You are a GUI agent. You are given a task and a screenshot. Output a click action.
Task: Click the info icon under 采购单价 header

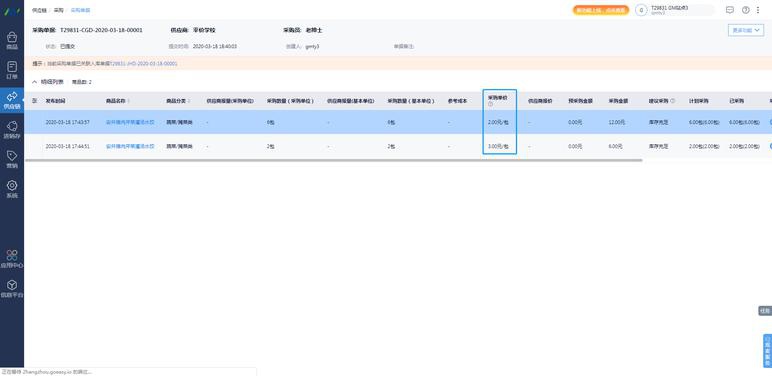coord(490,104)
